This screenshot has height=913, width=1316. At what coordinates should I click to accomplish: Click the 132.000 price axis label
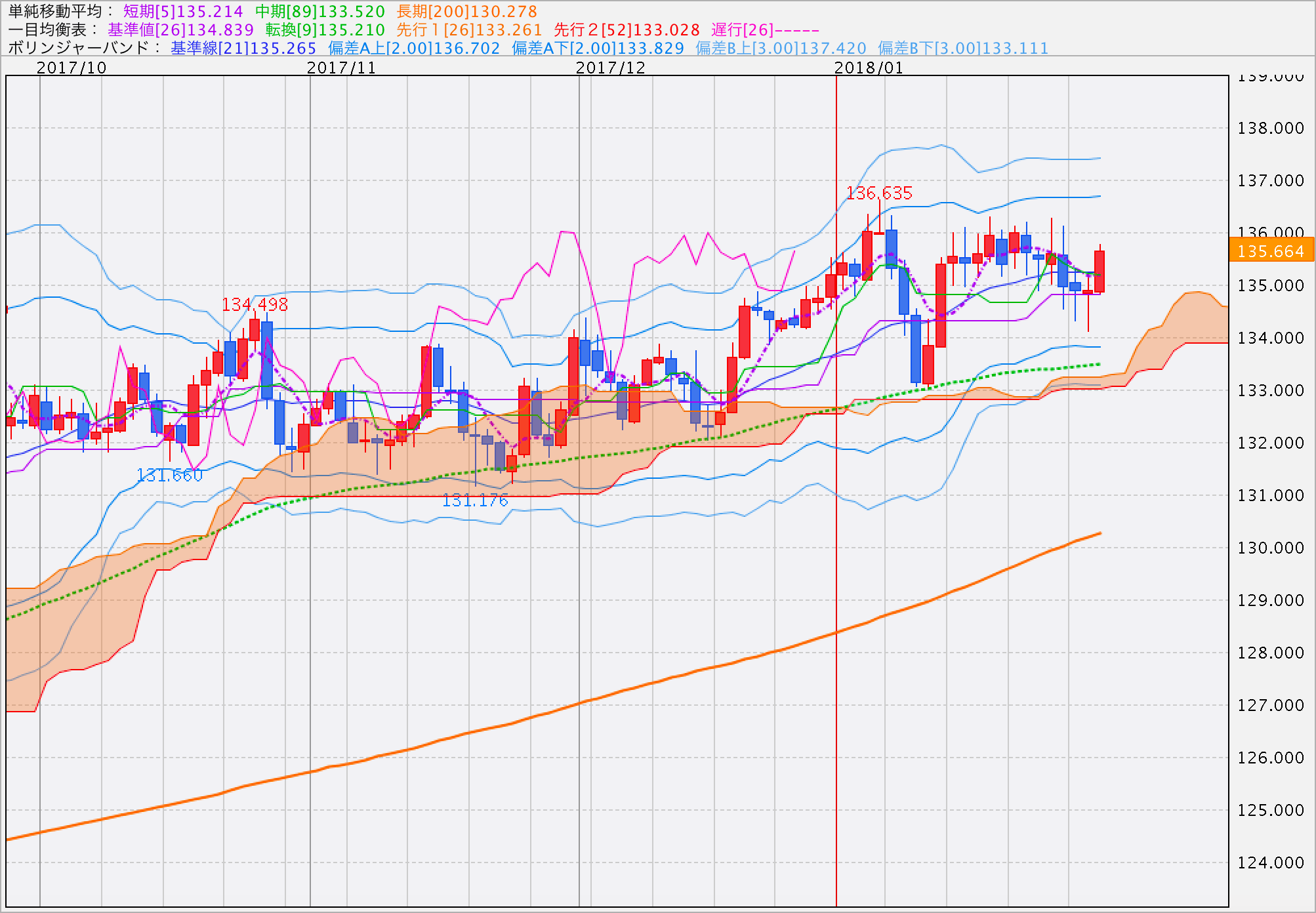coord(1271,443)
